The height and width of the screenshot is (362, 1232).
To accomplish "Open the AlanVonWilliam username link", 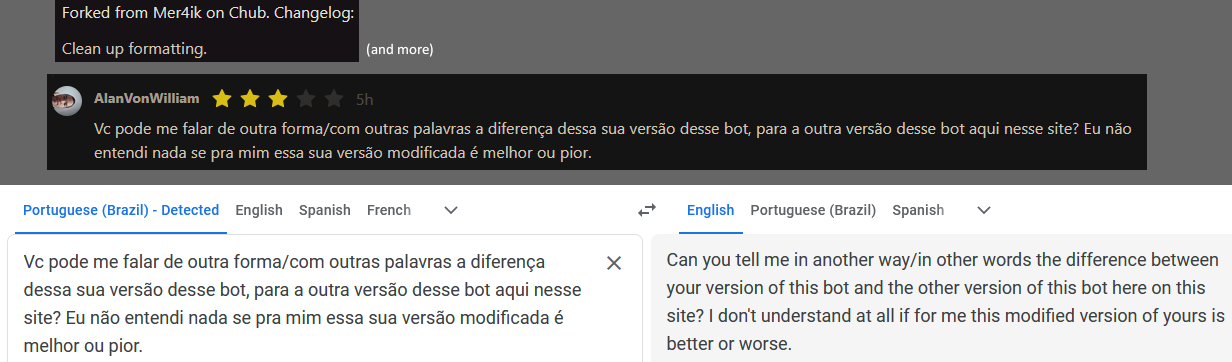I will pyautogui.click(x=146, y=99).
